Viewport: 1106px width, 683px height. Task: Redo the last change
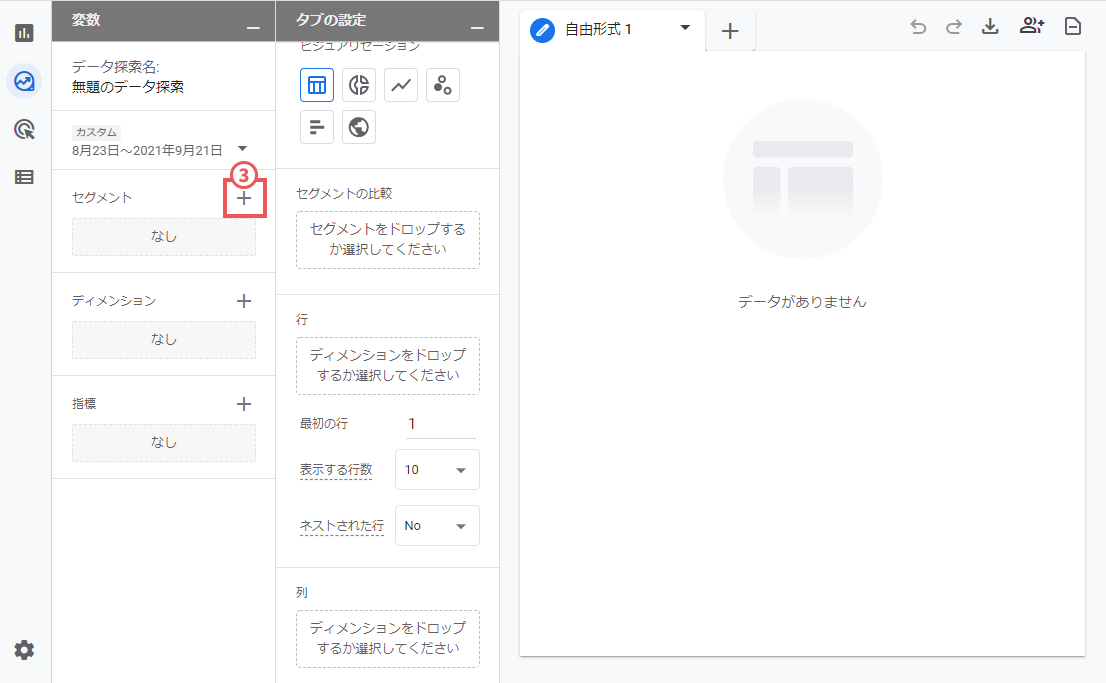pyautogui.click(x=954, y=27)
